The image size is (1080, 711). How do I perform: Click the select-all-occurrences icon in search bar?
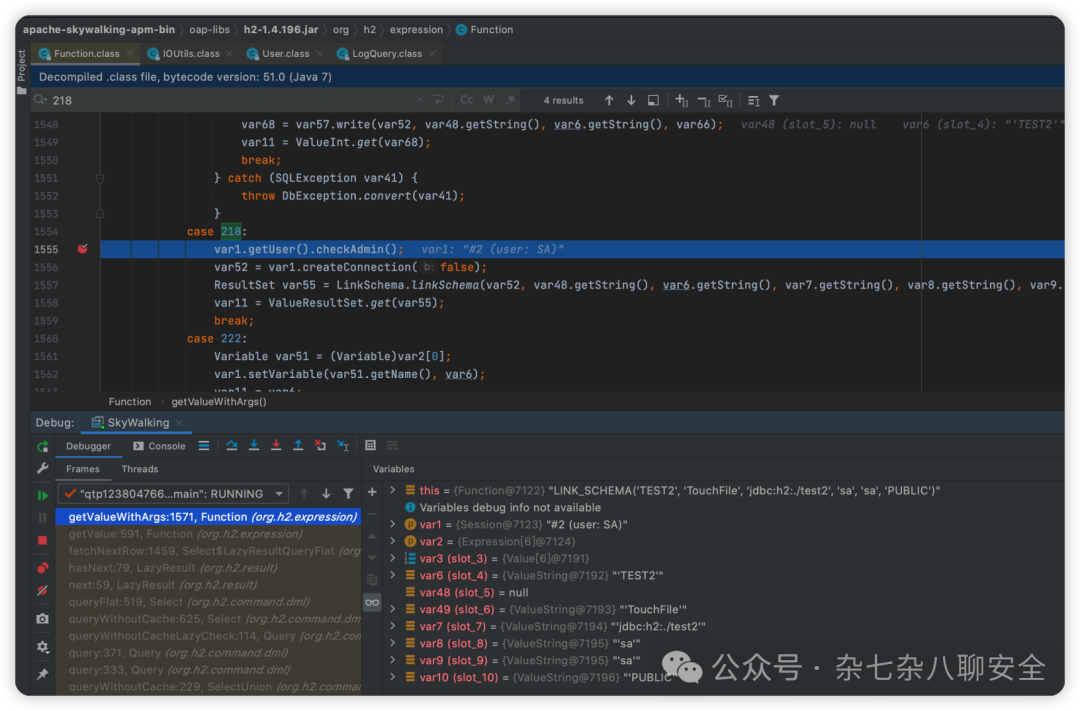click(725, 101)
